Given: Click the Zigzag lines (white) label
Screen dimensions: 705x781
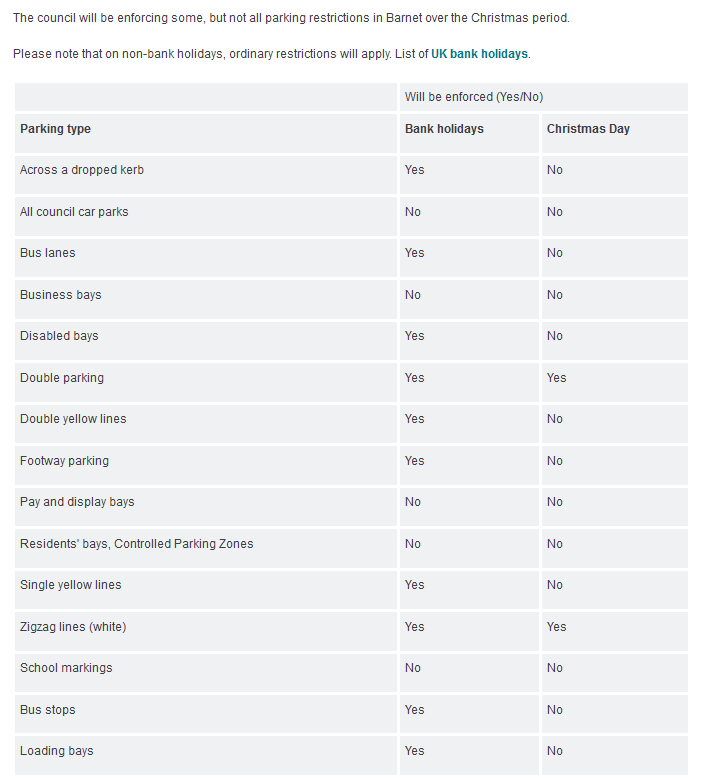Looking at the screenshot, I should click(x=73, y=627).
